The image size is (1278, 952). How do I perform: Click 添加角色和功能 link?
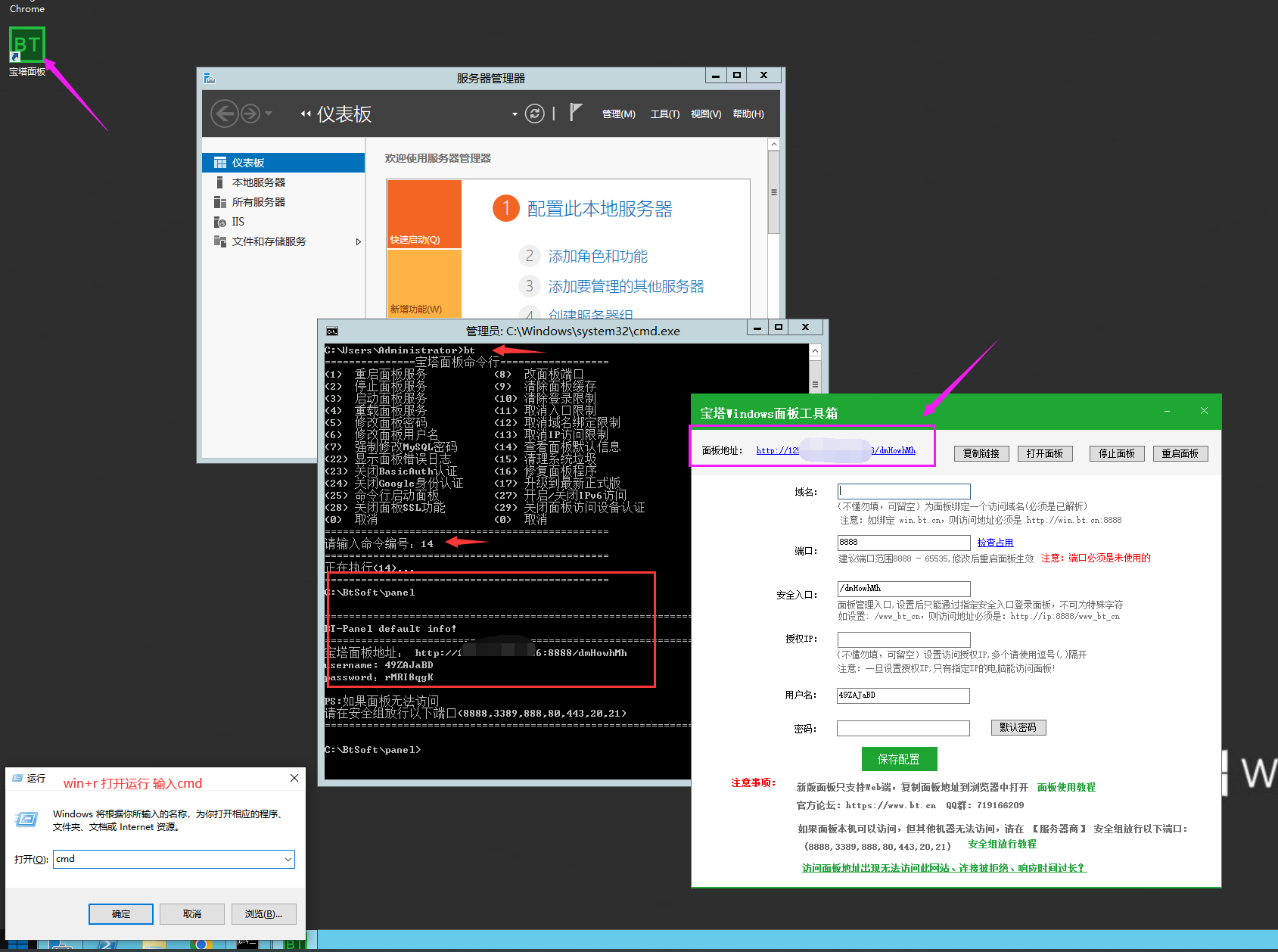tap(598, 257)
